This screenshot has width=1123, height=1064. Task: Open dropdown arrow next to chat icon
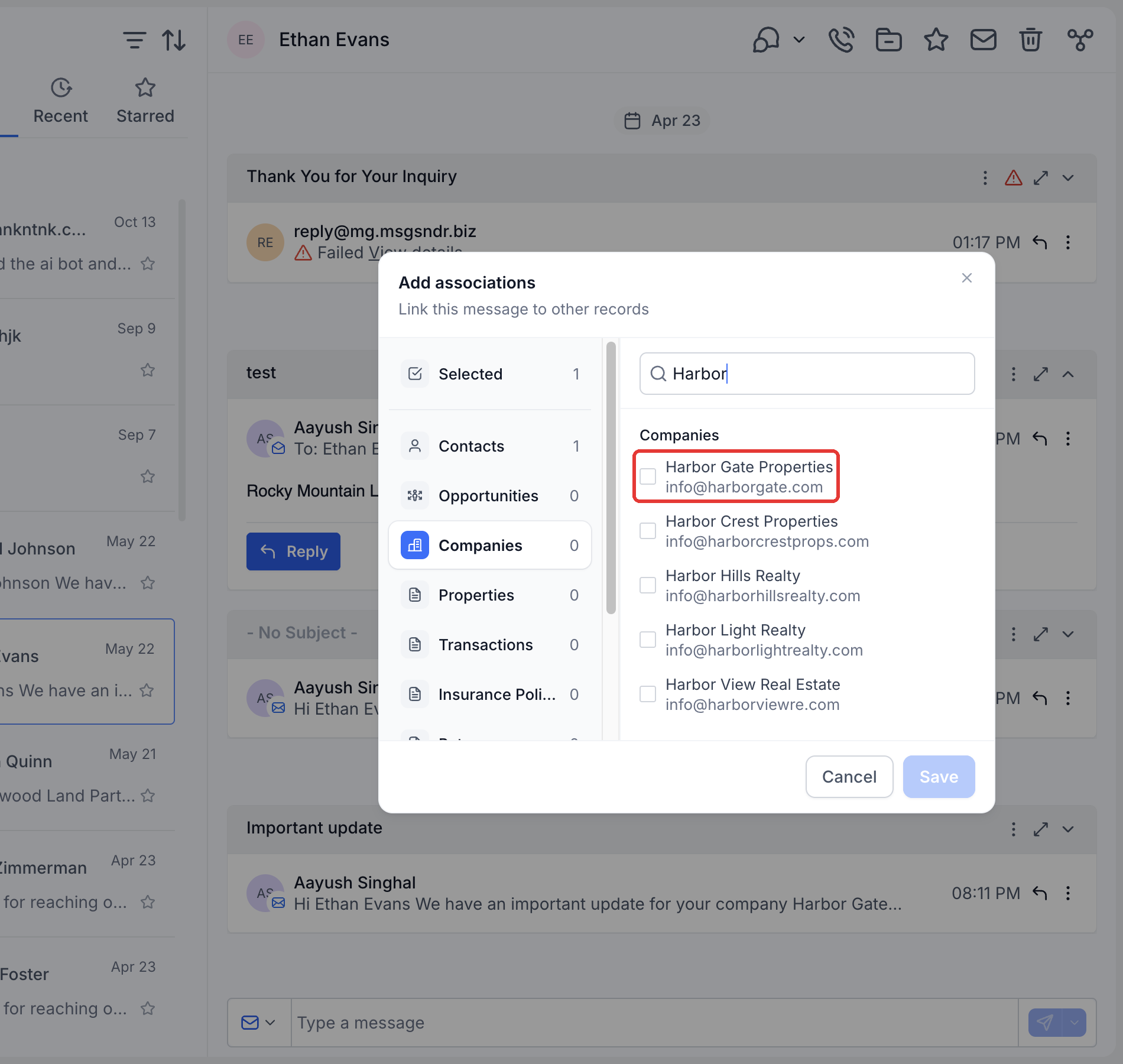(x=799, y=40)
